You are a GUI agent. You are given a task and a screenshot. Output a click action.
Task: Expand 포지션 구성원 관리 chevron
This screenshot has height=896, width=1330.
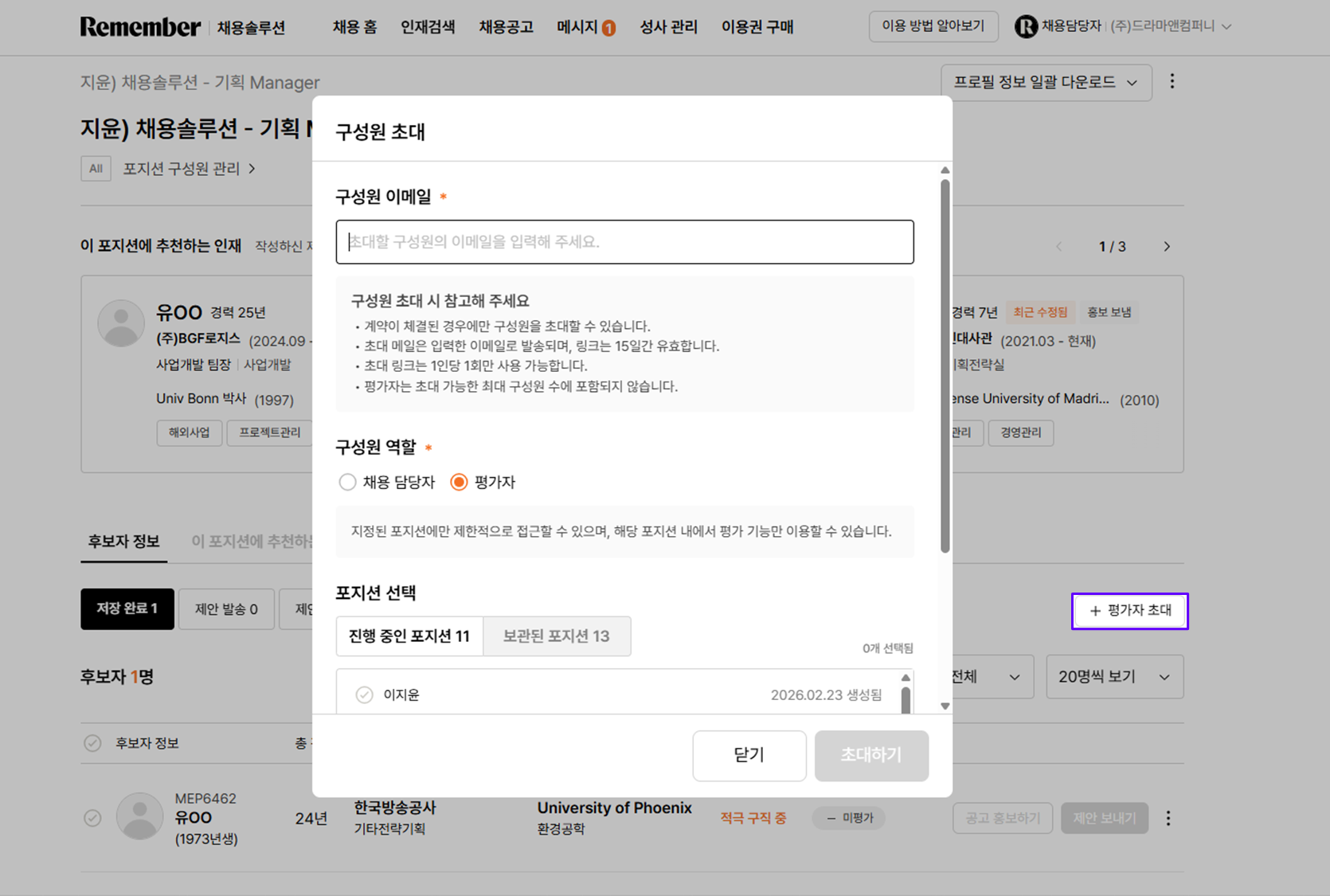point(252,169)
